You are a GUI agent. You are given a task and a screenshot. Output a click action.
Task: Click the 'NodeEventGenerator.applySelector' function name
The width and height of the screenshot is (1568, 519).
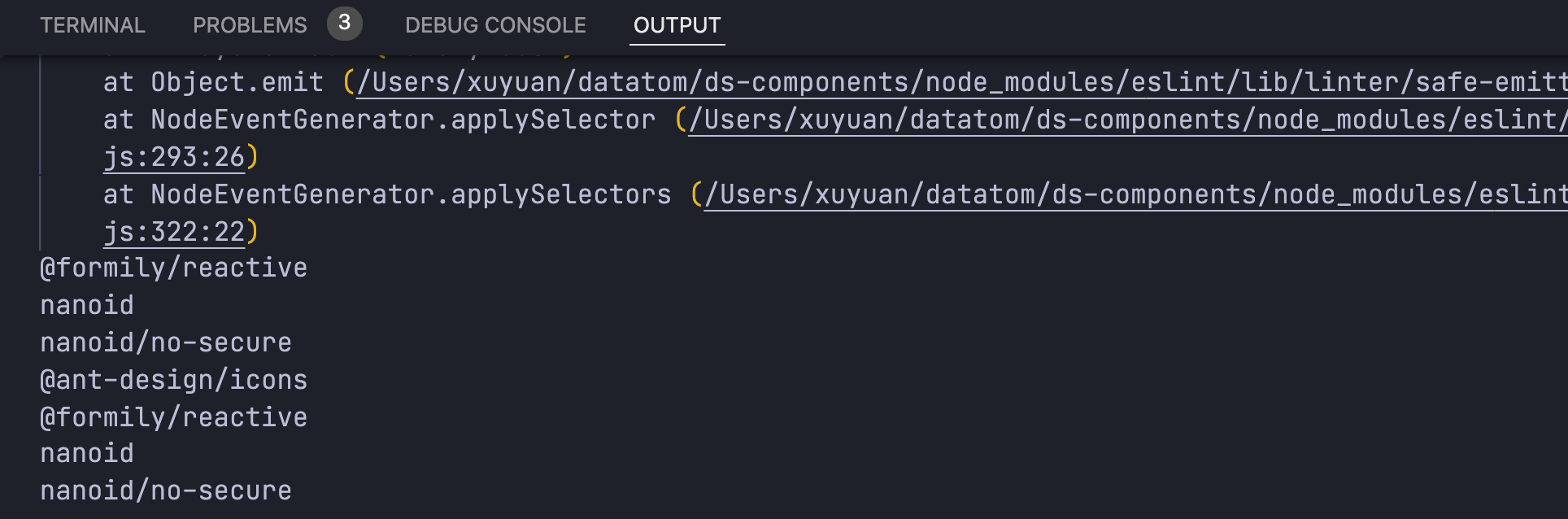pos(403,120)
